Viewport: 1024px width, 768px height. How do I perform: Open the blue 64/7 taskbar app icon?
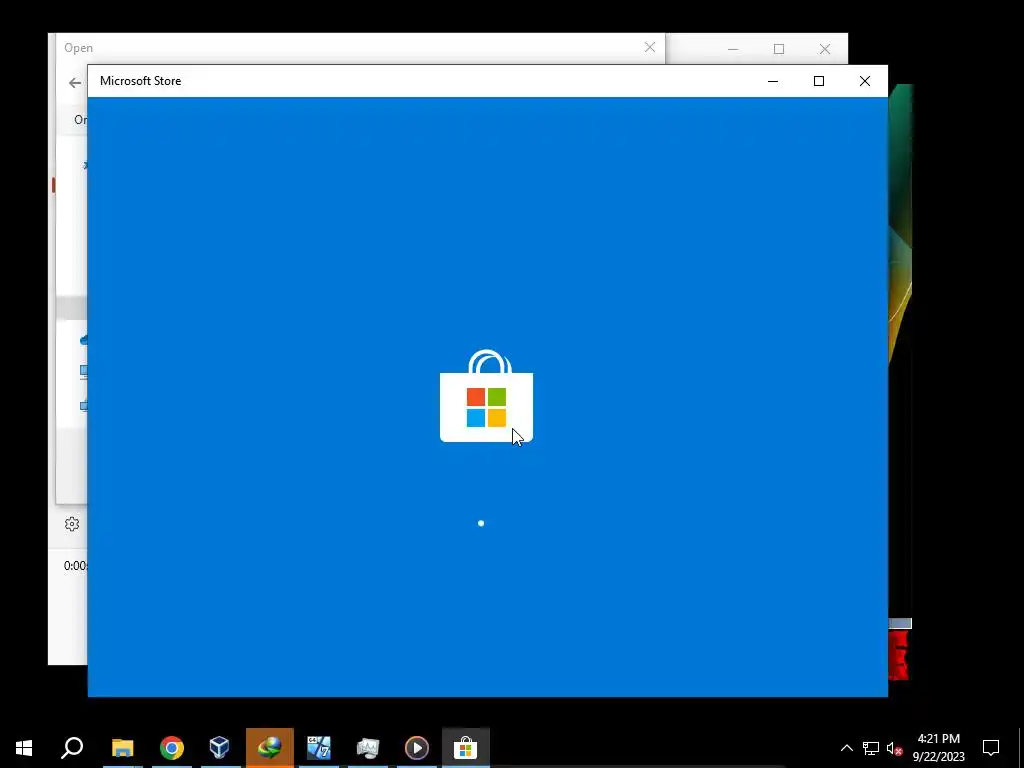(x=319, y=748)
